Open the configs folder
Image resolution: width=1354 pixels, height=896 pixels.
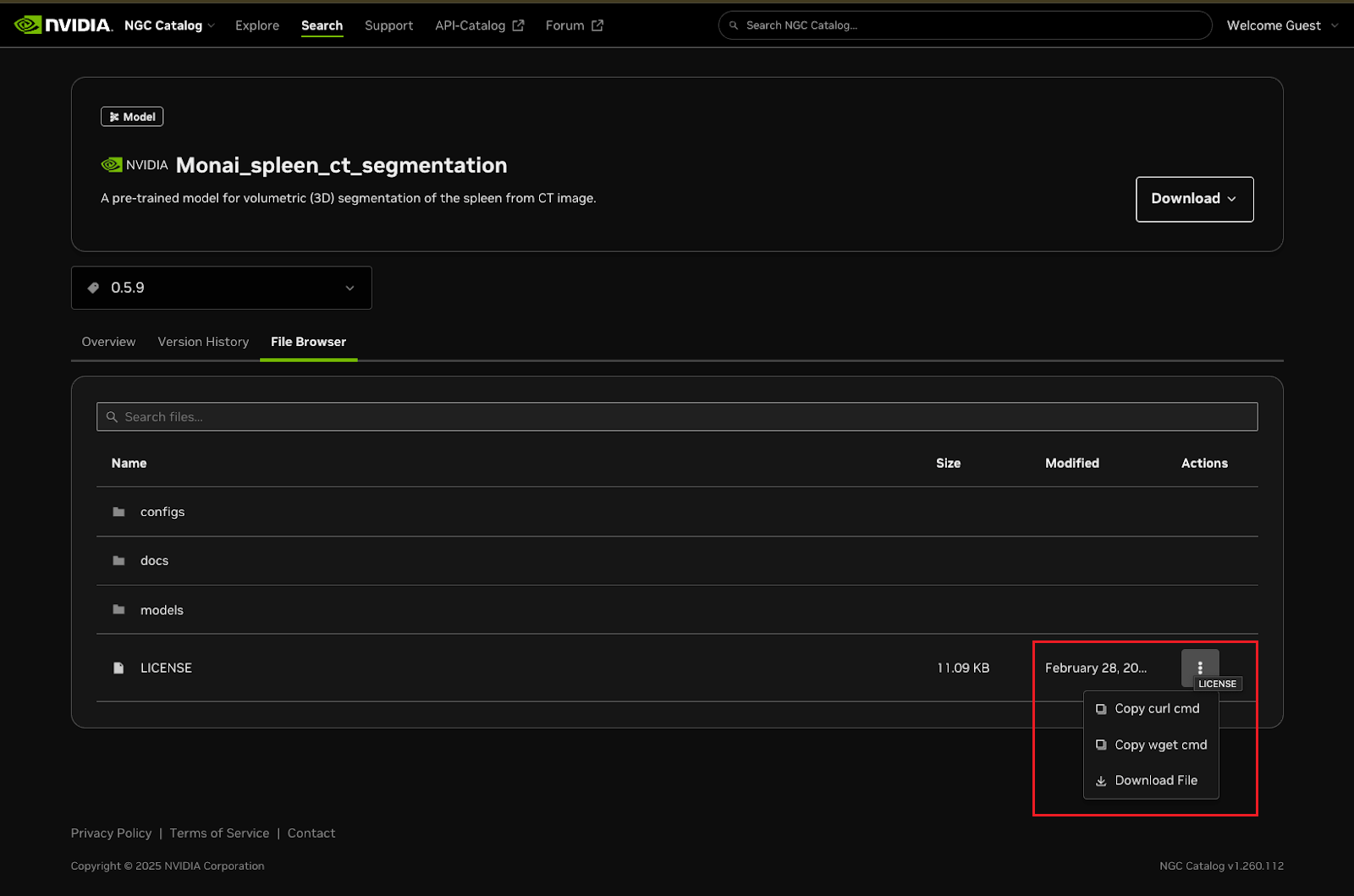pyautogui.click(x=162, y=512)
